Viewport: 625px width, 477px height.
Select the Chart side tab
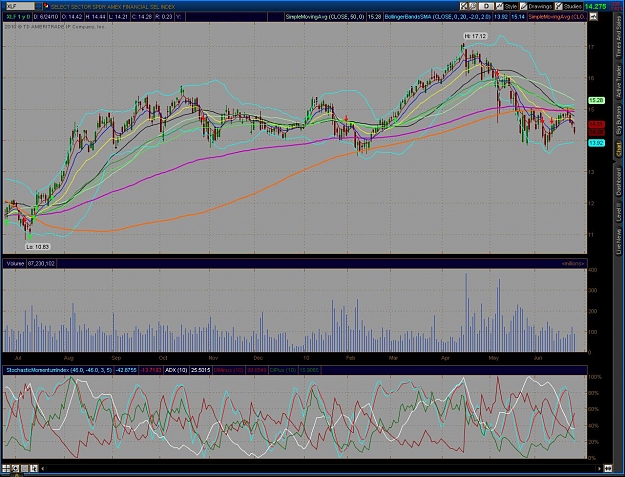click(619, 149)
